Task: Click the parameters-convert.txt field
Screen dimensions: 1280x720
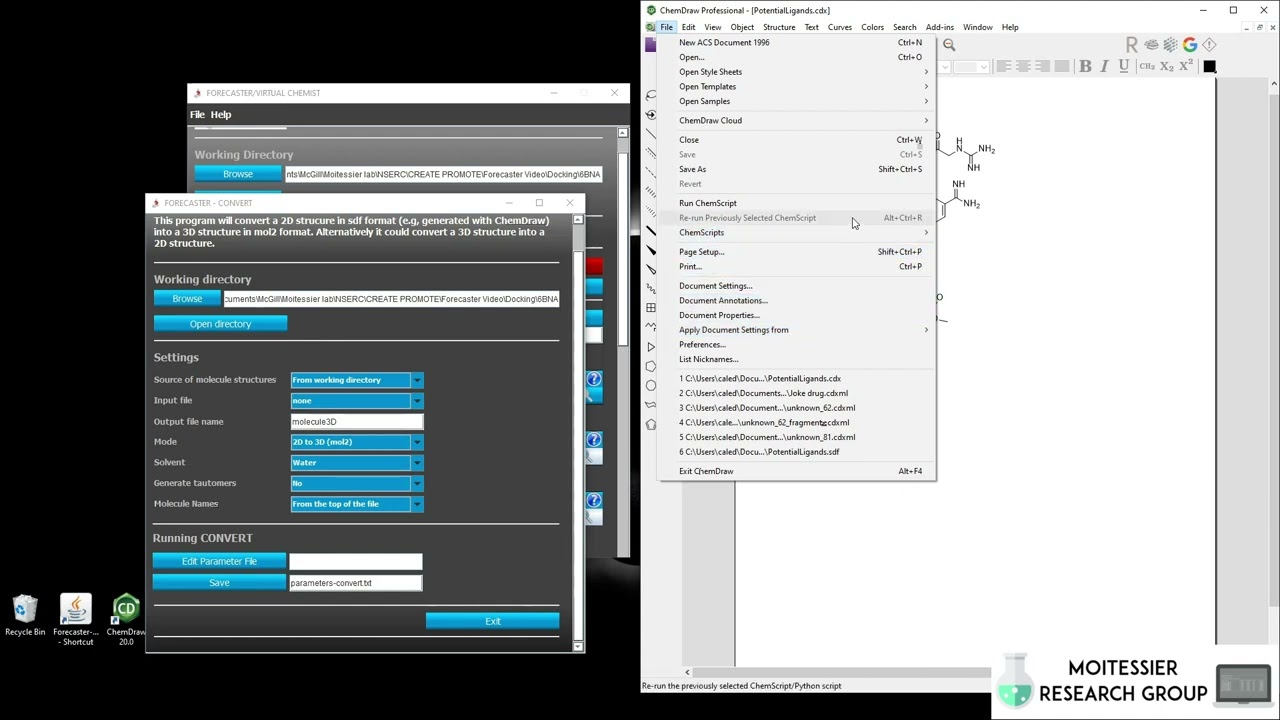Action: coord(355,583)
